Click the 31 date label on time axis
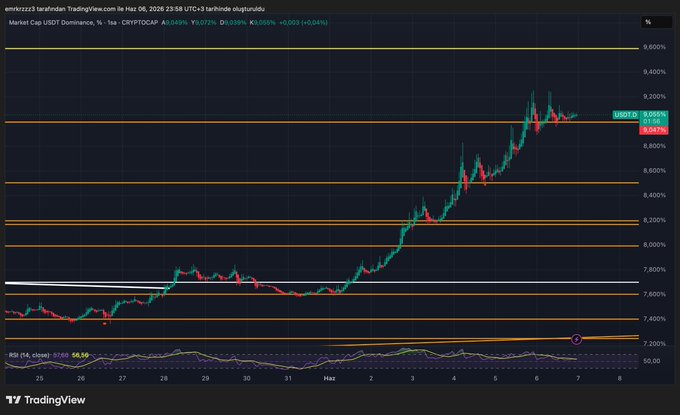The image size is (680, 415). click(x=288, y=378)
